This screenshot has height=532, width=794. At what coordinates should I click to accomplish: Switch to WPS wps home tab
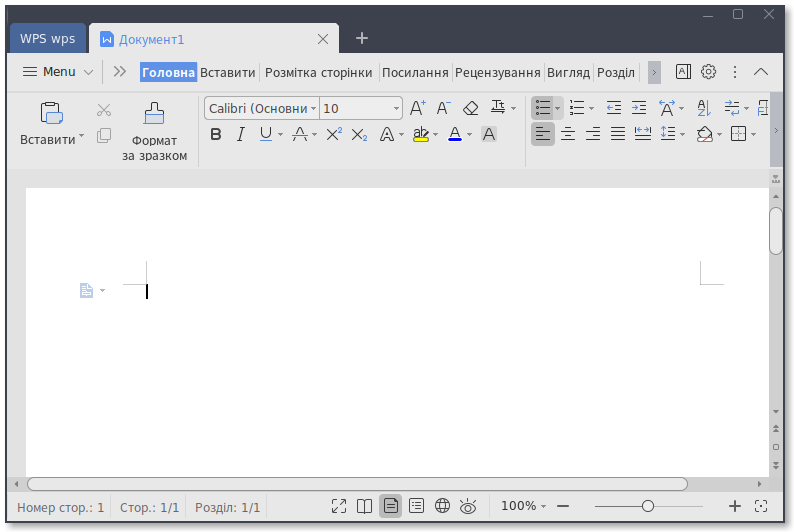pyautogui.click(x=48, y=38)
